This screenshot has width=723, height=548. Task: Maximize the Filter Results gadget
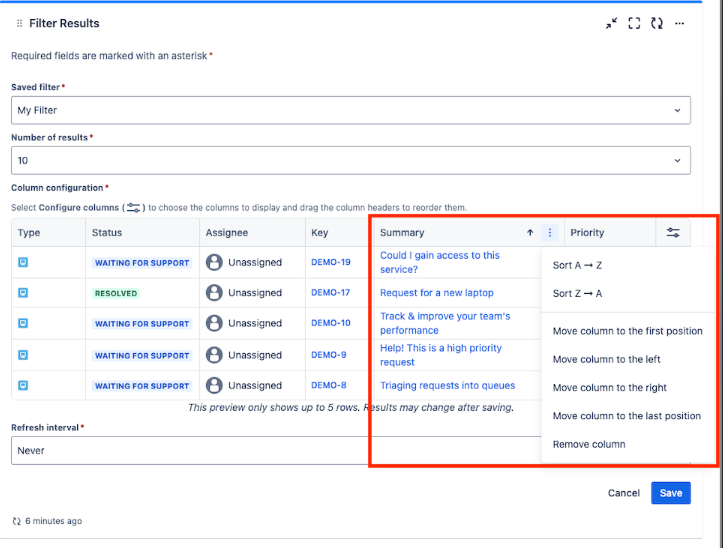(634, 24)
